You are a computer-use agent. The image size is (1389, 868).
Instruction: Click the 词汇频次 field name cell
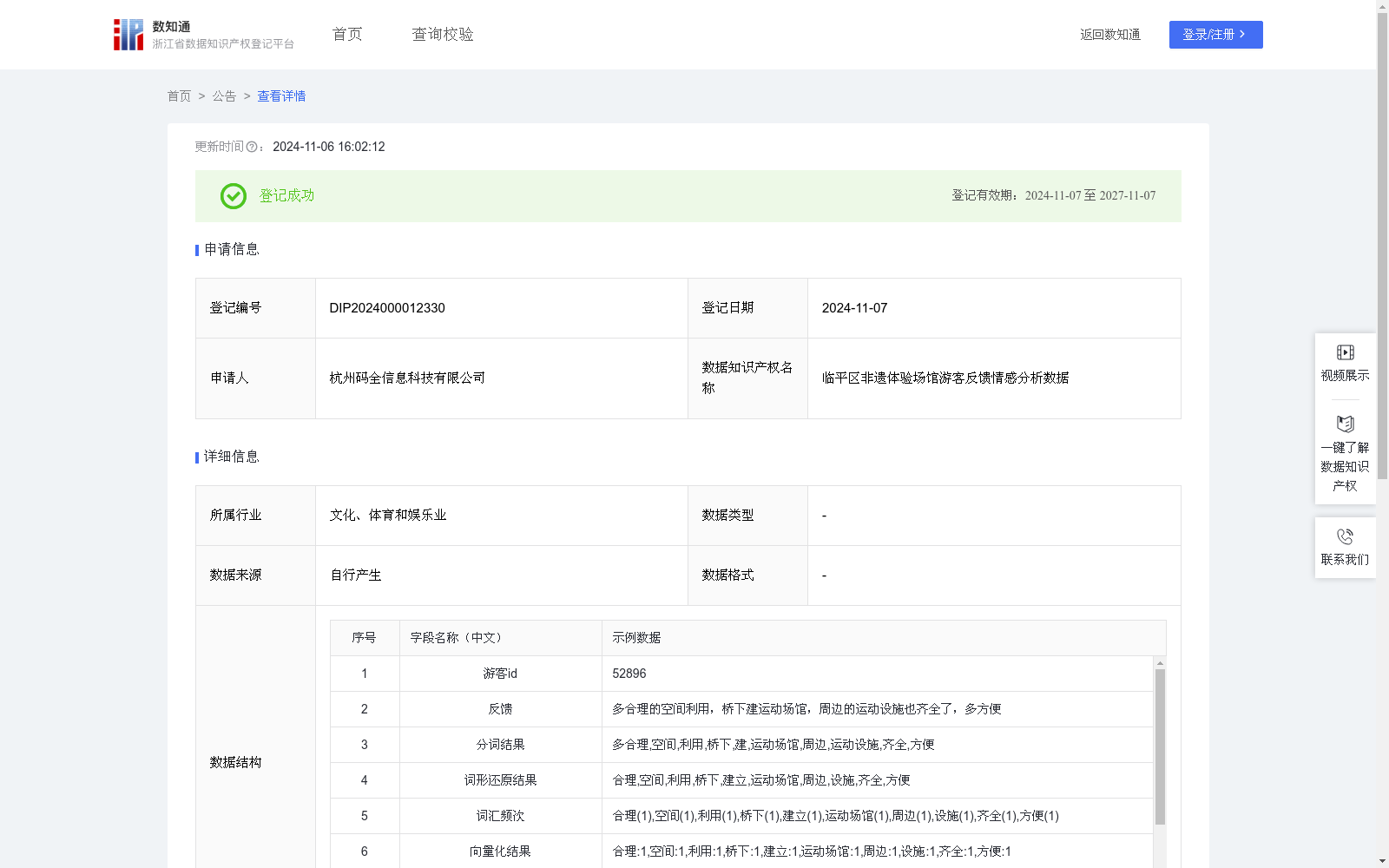(501, 816)
